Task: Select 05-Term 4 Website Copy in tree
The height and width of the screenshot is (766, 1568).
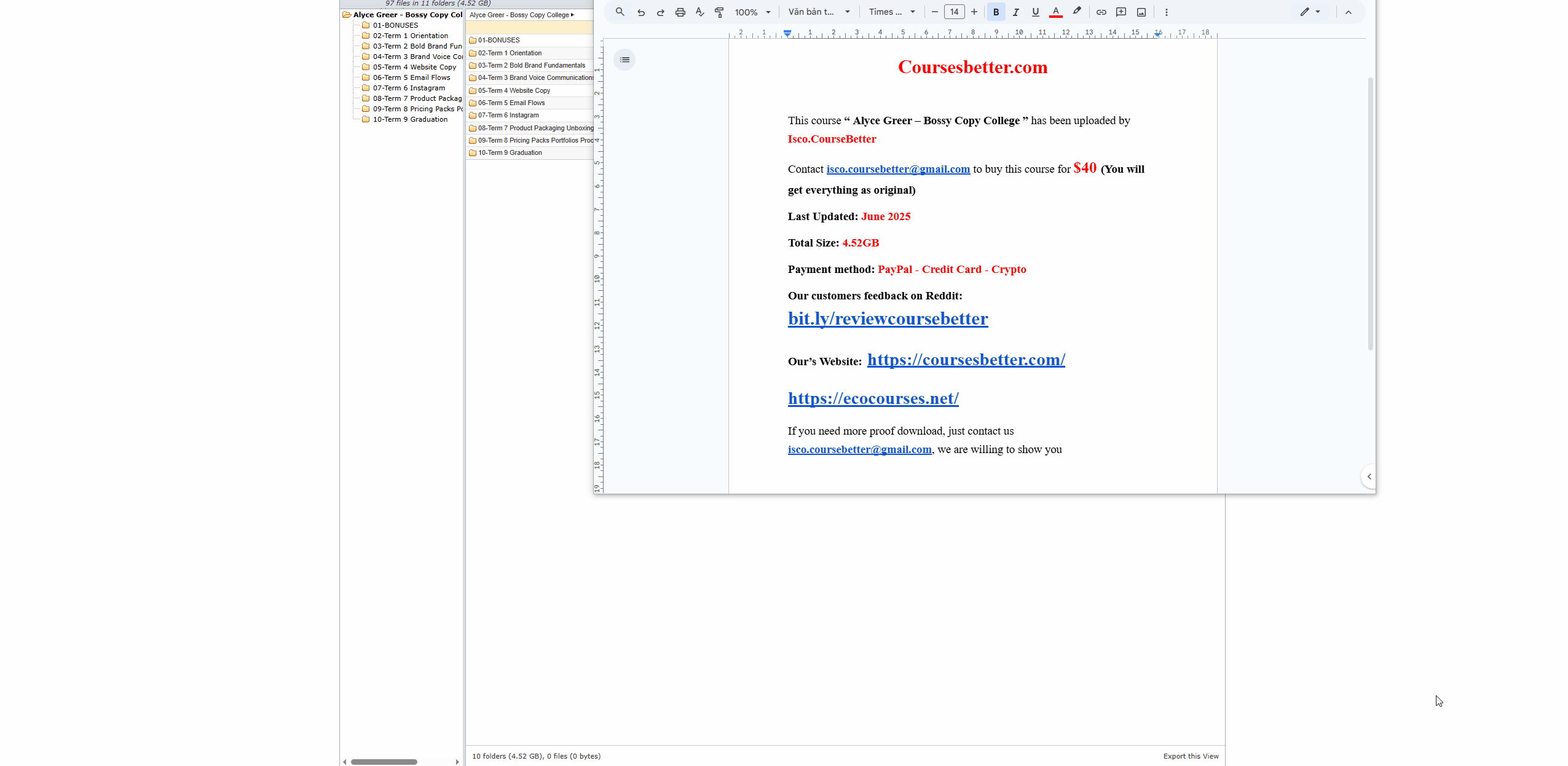Action: [414, 67]
